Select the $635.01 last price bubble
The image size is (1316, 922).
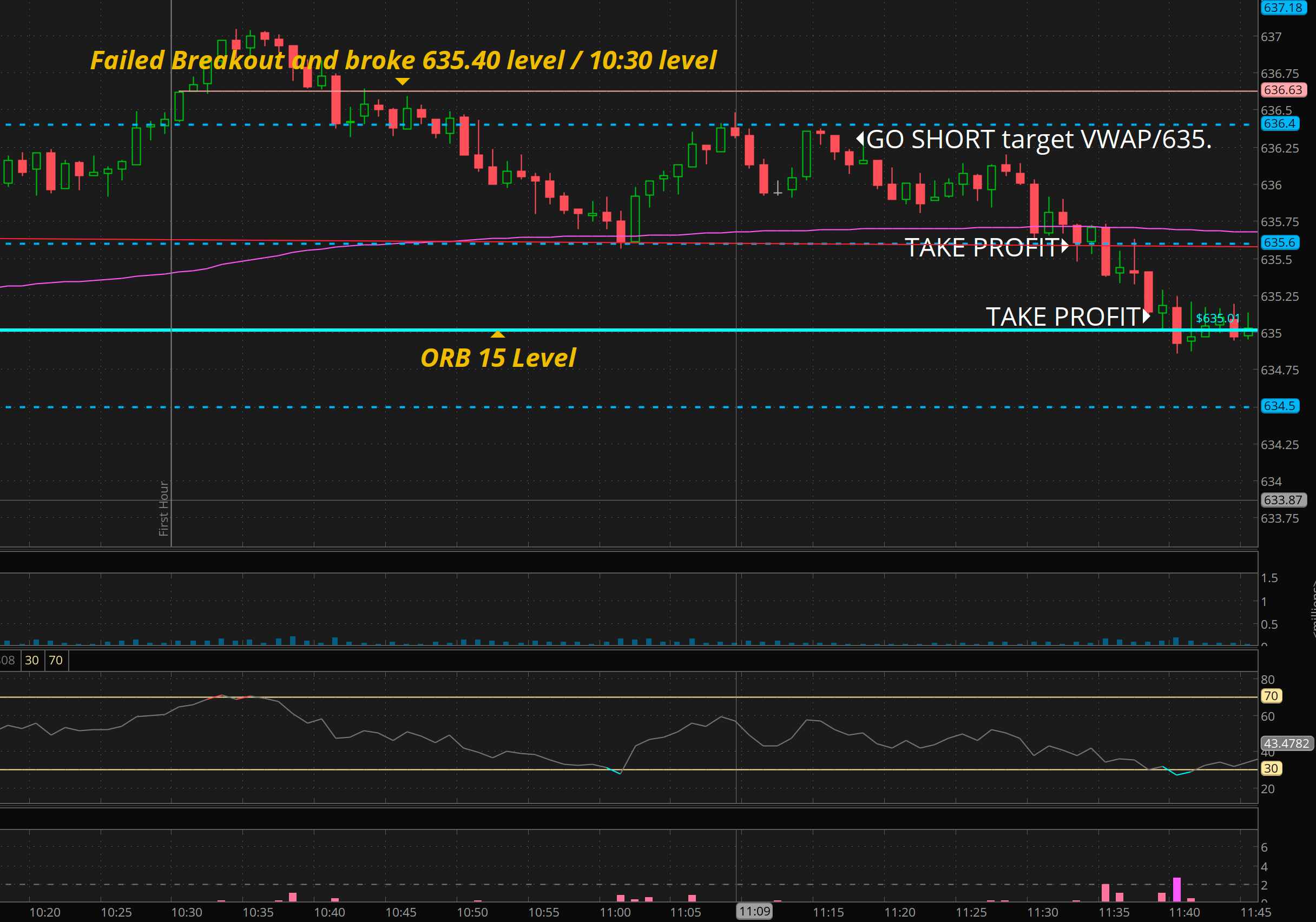1218,318
